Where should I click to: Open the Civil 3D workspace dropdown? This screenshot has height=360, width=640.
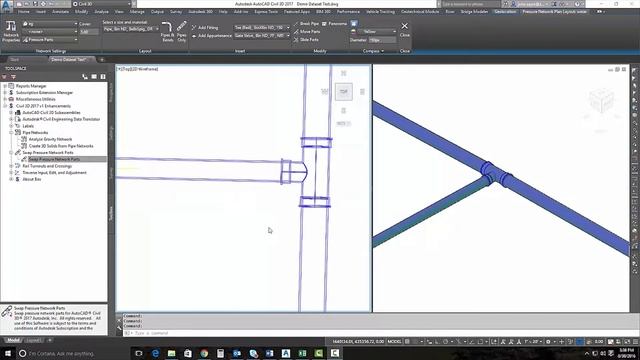pyautogui.click(x=102, y=4)
